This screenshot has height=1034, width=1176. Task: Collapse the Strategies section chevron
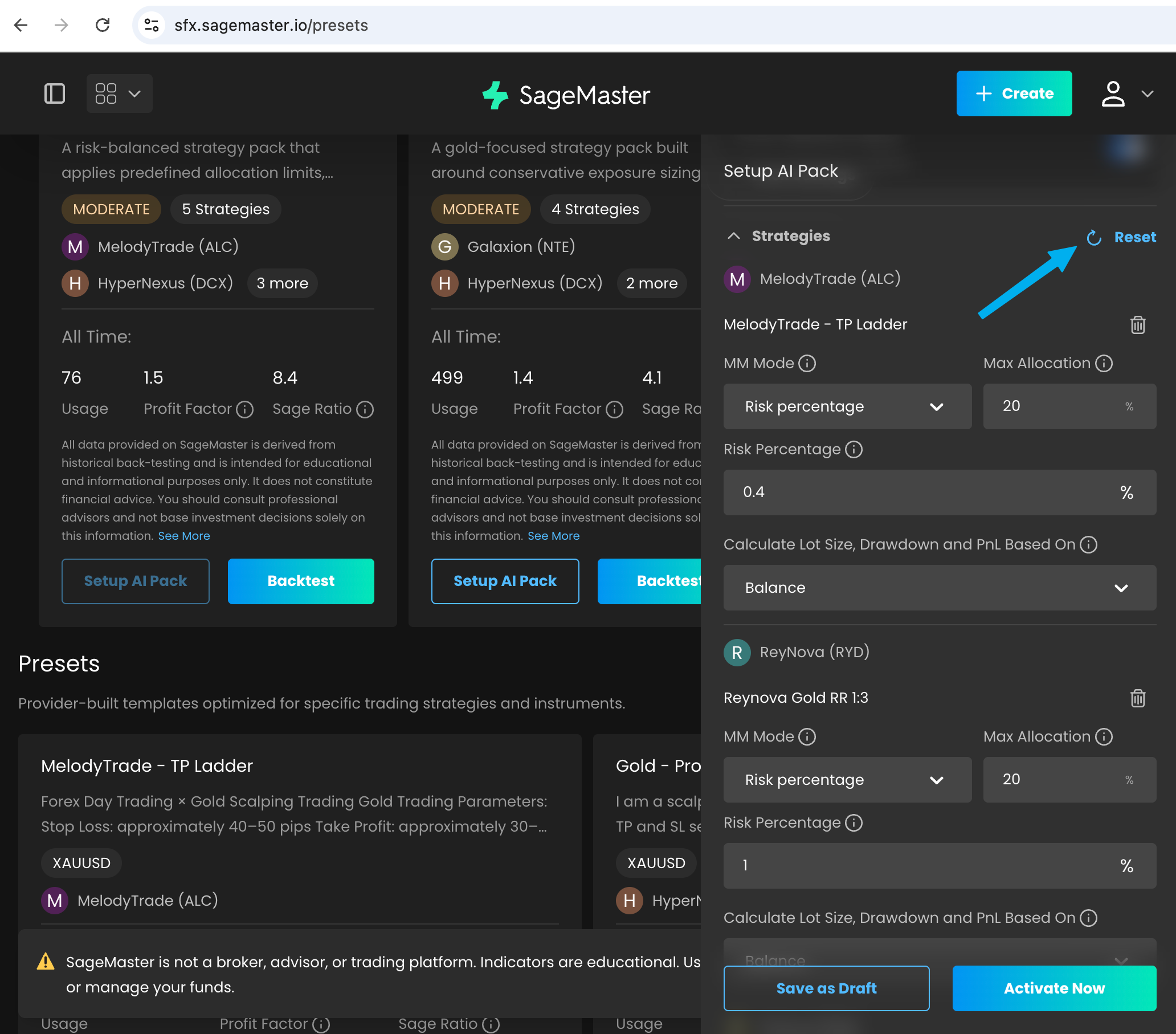[x=733, y=236]
